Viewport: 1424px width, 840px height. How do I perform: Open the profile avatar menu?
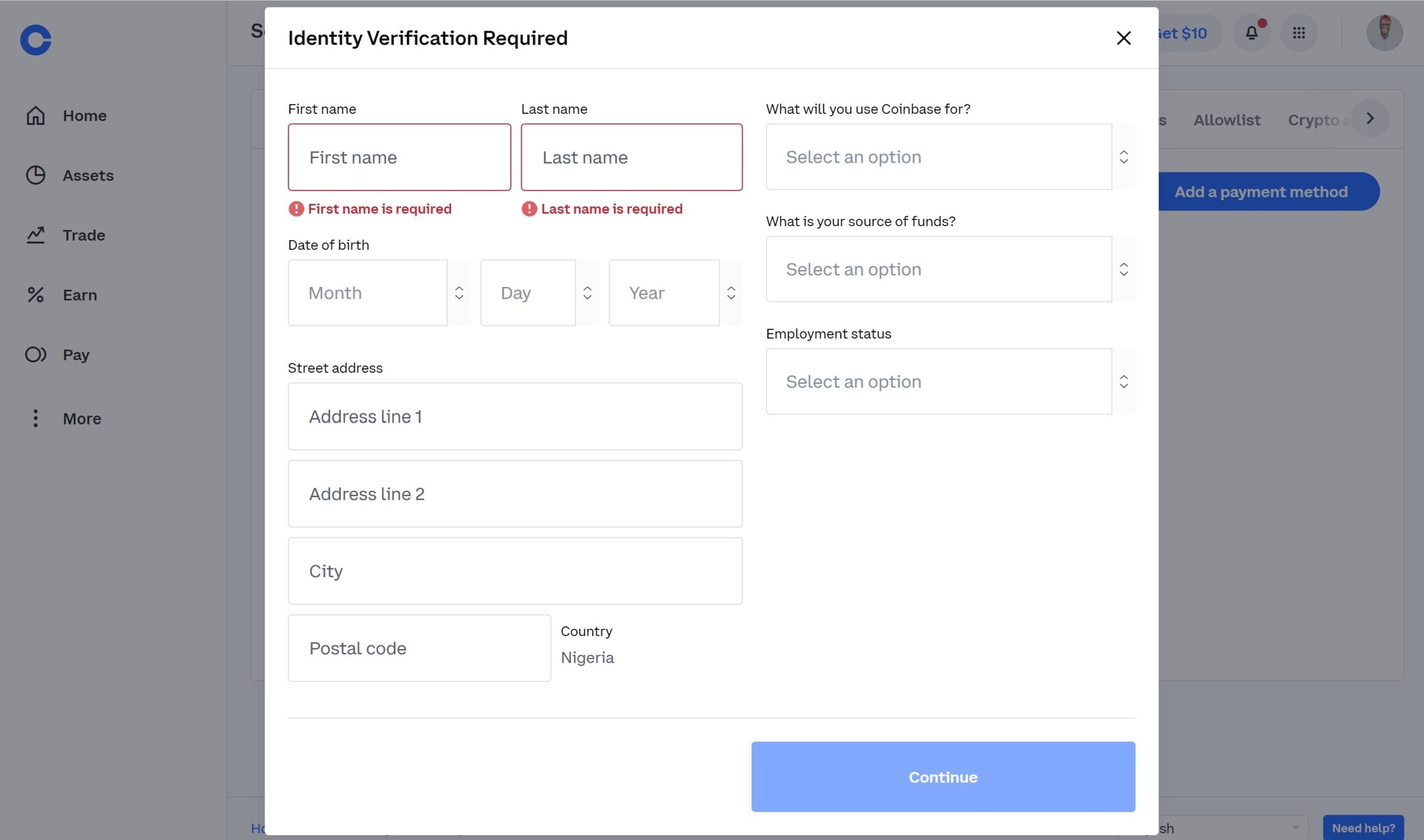coord(1385,33)
